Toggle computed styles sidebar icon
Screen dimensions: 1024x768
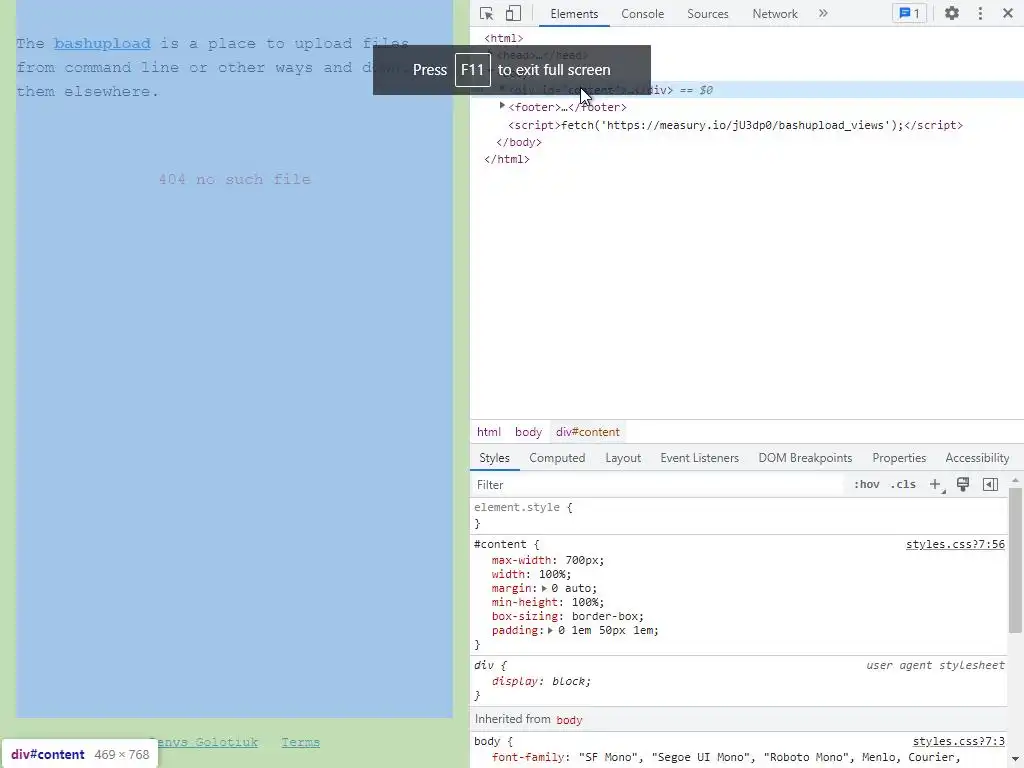[990, 485]
